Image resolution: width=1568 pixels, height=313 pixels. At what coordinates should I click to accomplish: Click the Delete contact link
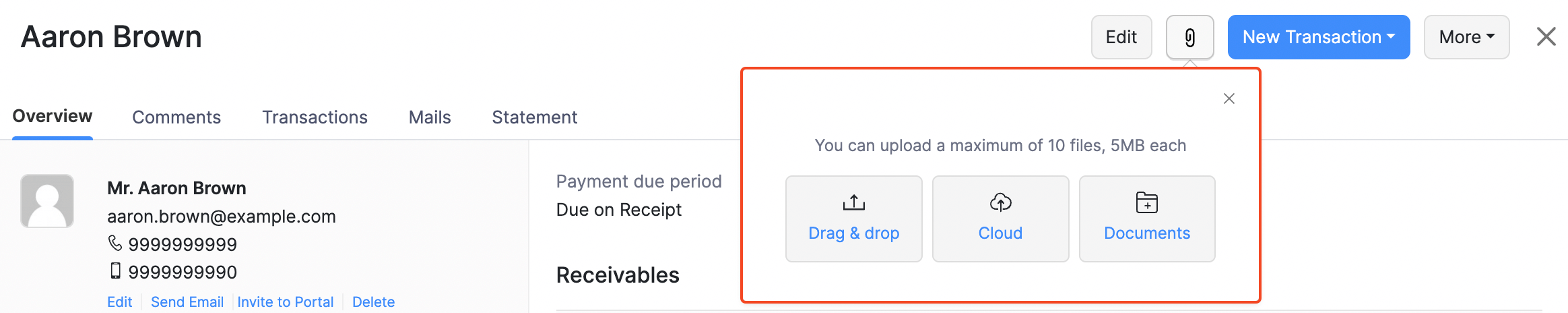point(373,302)
